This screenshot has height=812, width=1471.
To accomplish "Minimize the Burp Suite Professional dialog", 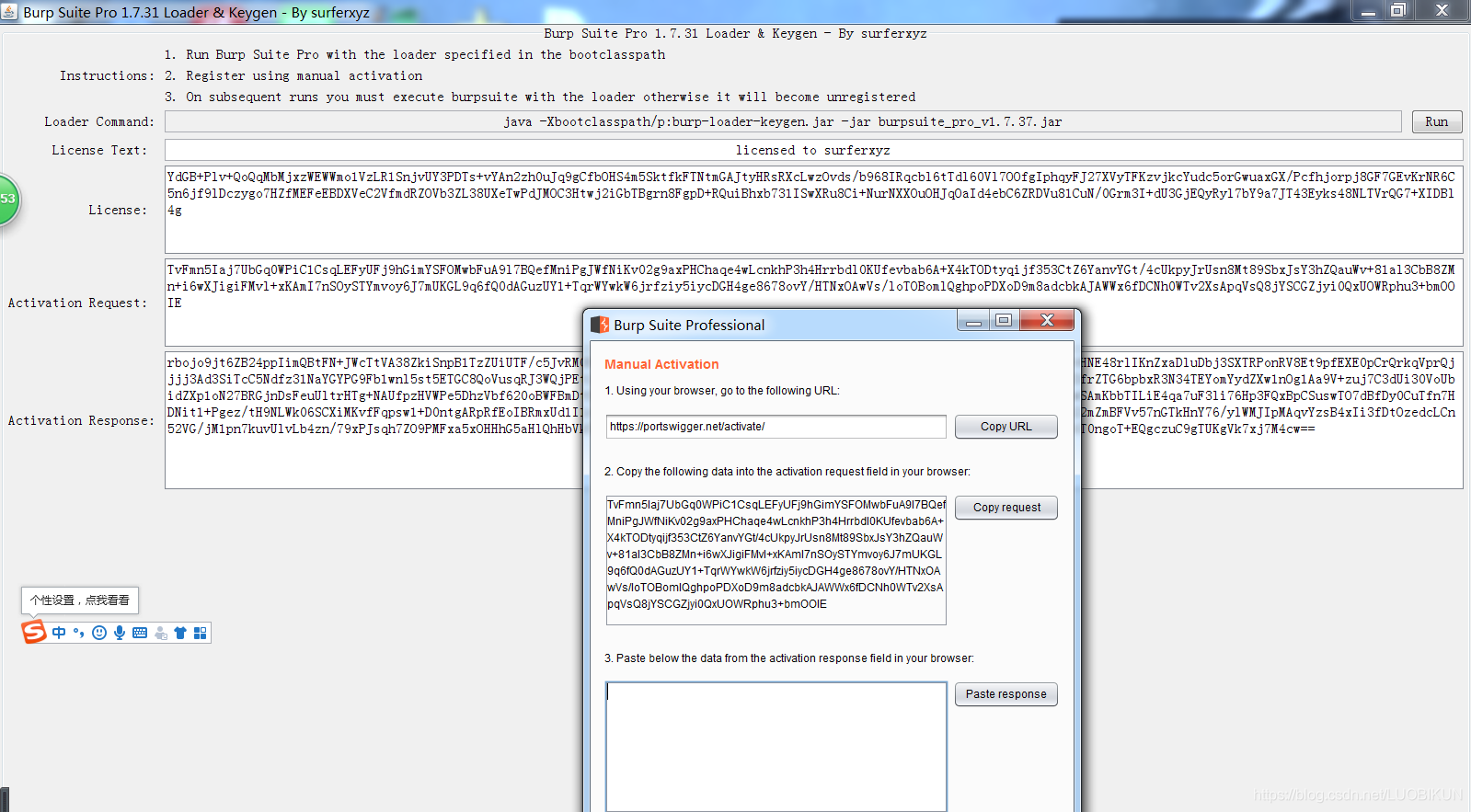I will pos(972,320).
